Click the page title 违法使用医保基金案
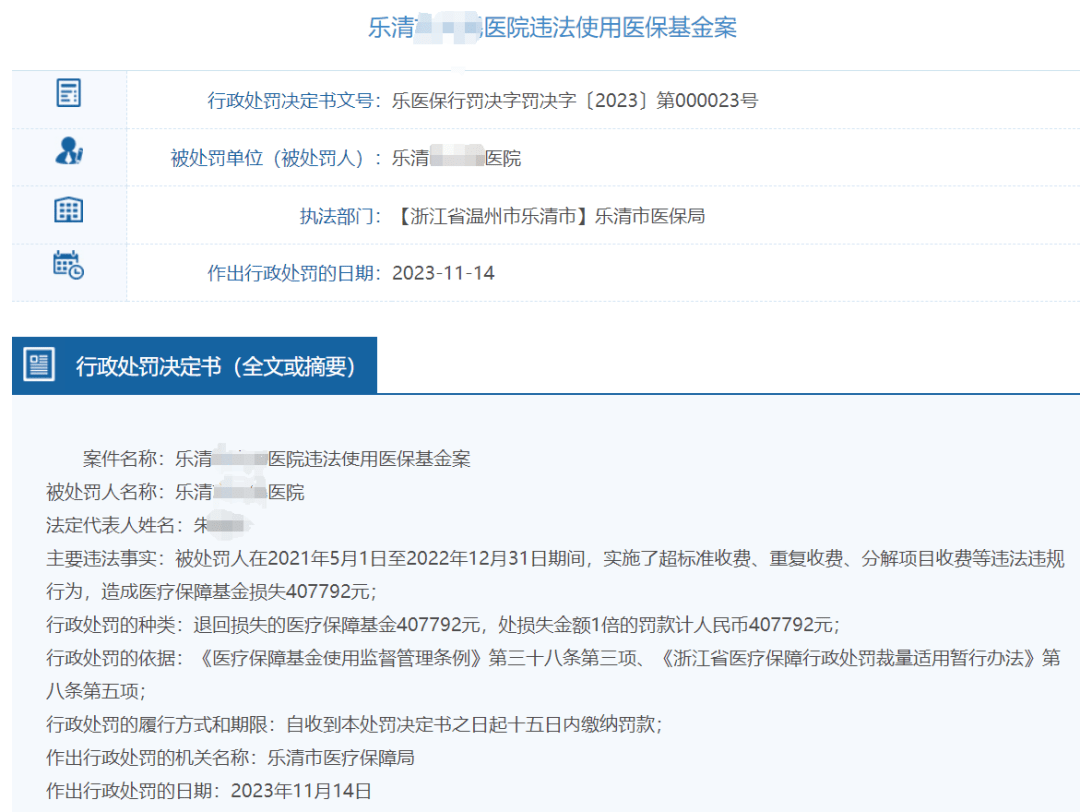 552,27
